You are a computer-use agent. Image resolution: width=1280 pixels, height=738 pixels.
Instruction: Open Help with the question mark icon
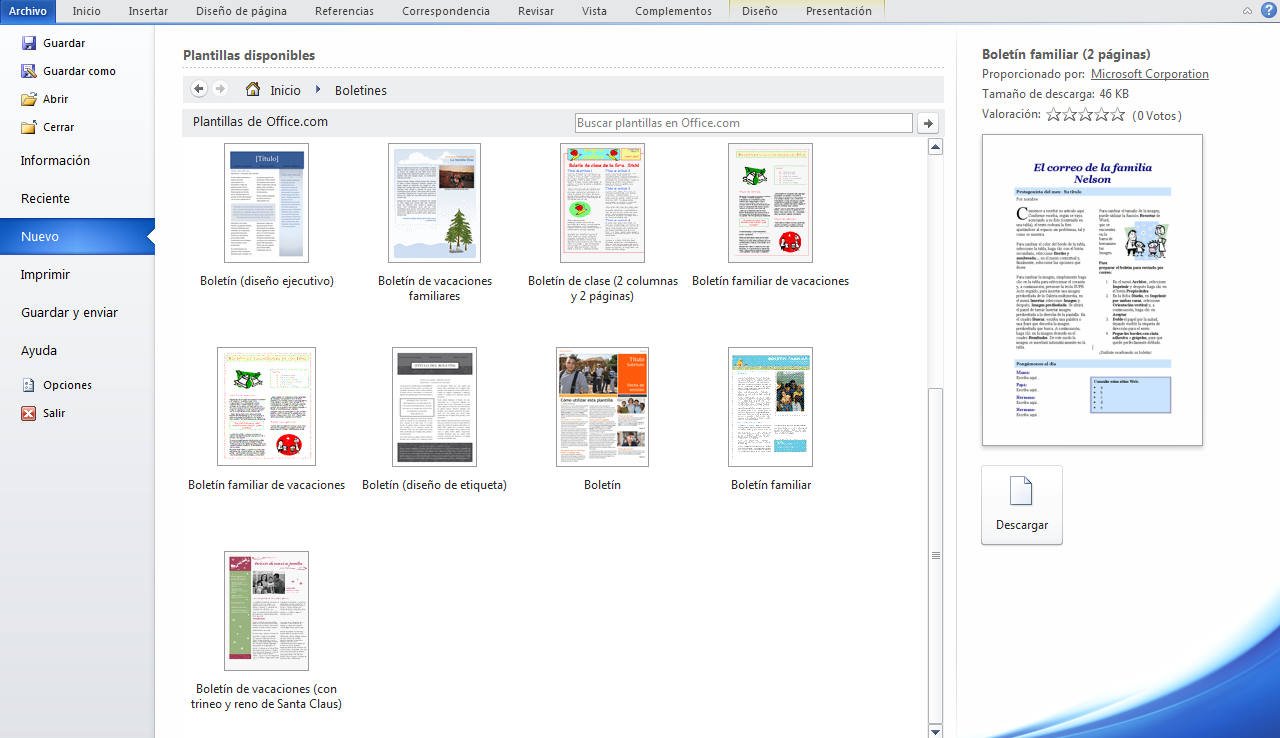[x=1269, y=10]
